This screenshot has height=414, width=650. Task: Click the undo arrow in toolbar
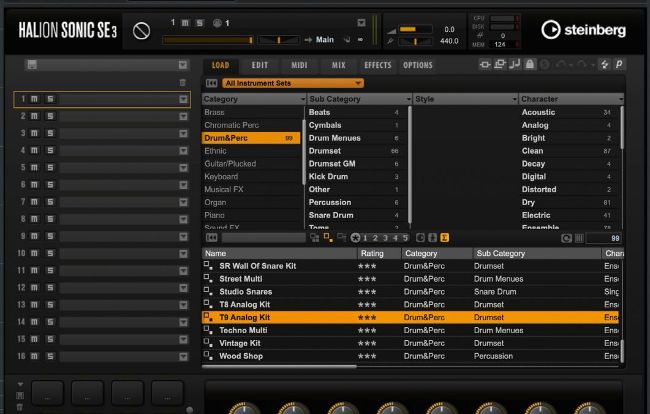point(561,64)
